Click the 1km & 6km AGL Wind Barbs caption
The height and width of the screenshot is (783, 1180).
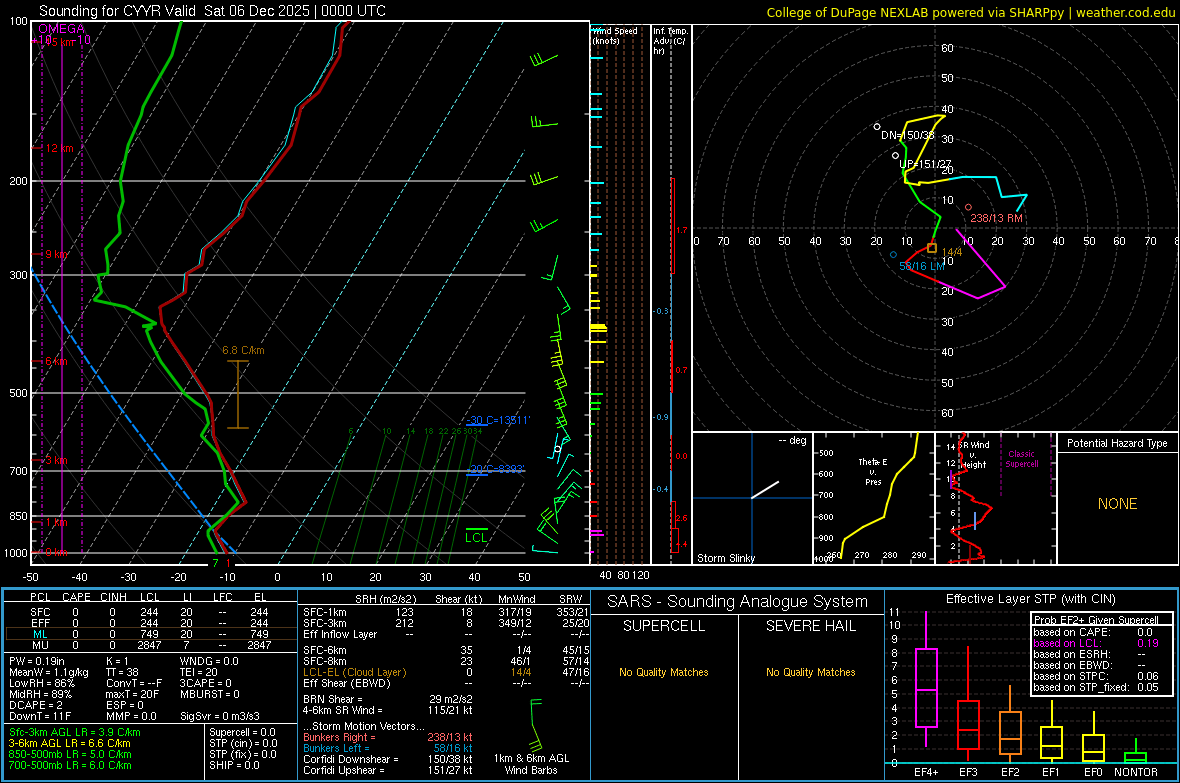click(x=531, y=764)
